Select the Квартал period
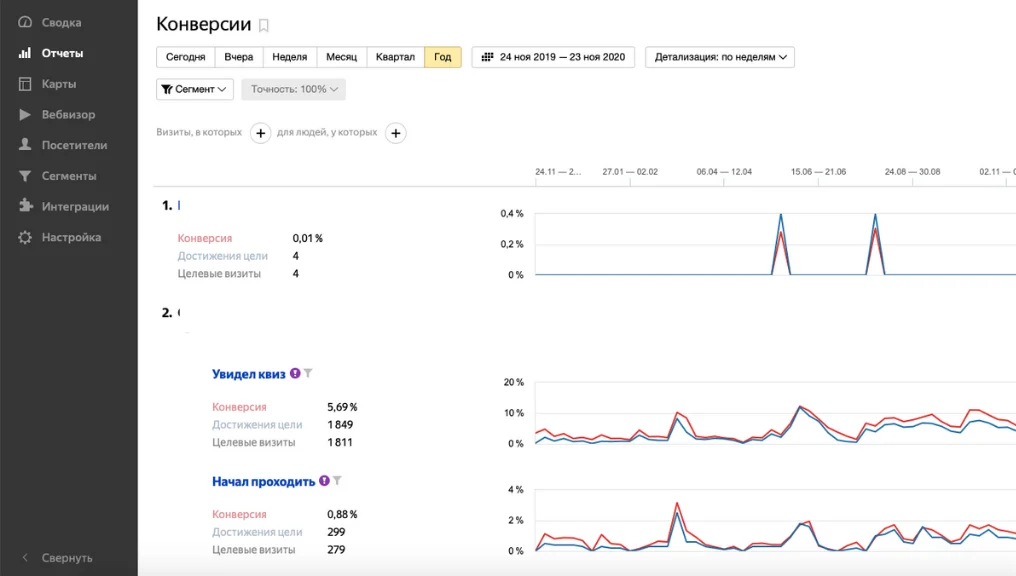The height and width of the screenshot is (576, 1016). [395, 57]
